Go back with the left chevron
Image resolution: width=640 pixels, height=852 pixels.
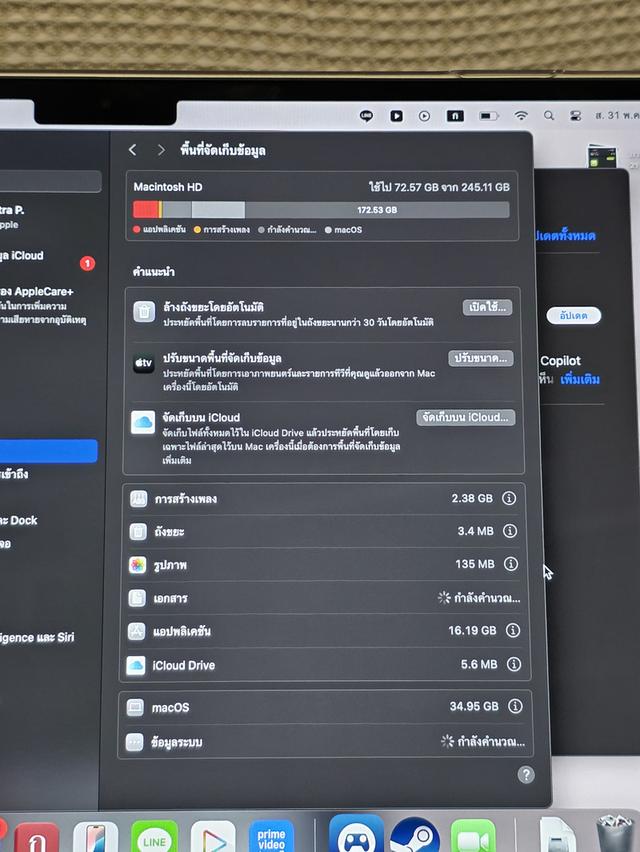pyautogui.click(x=133, y=150)
